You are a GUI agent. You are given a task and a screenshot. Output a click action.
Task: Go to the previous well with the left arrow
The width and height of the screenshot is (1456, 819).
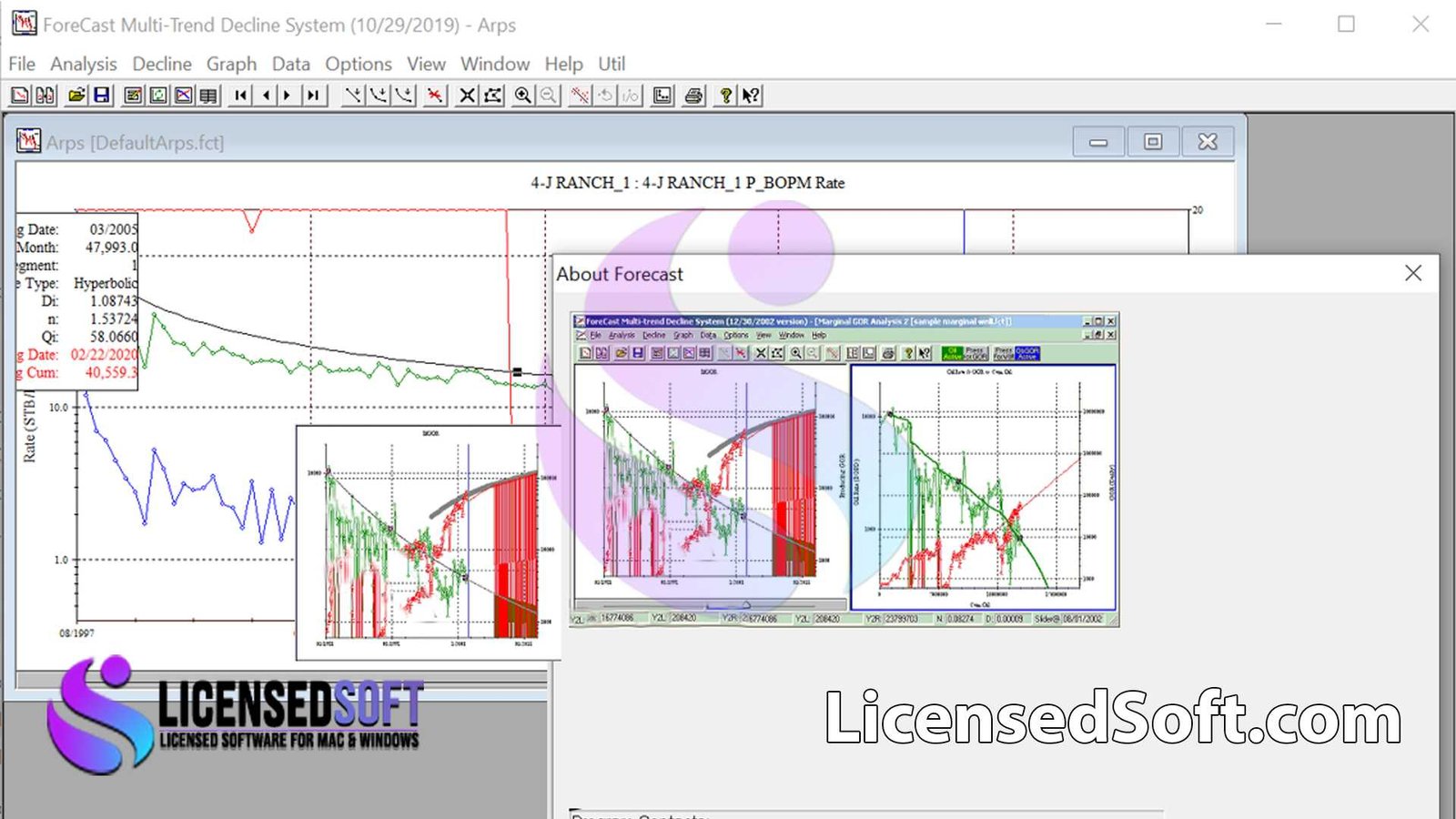pos(266,95)
